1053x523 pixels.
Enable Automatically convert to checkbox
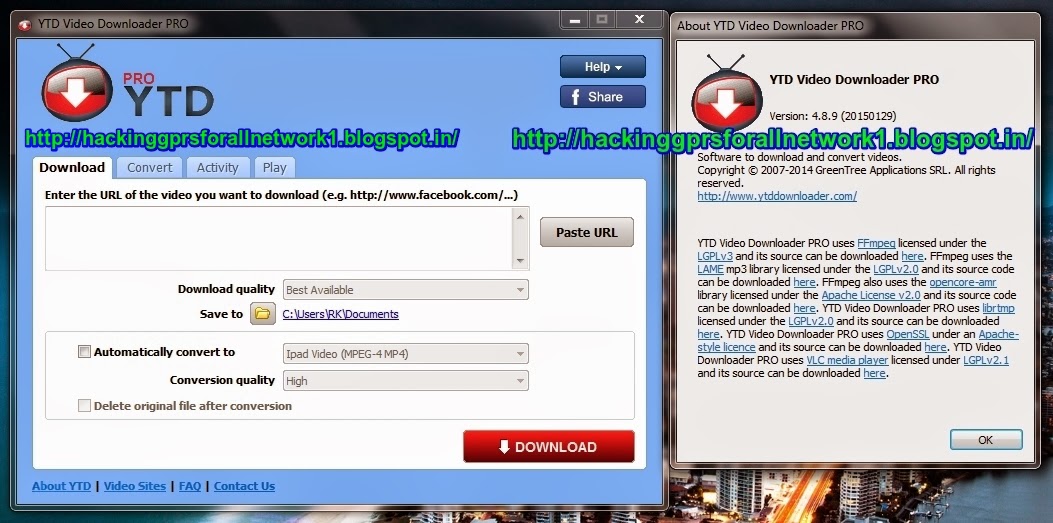84,352
